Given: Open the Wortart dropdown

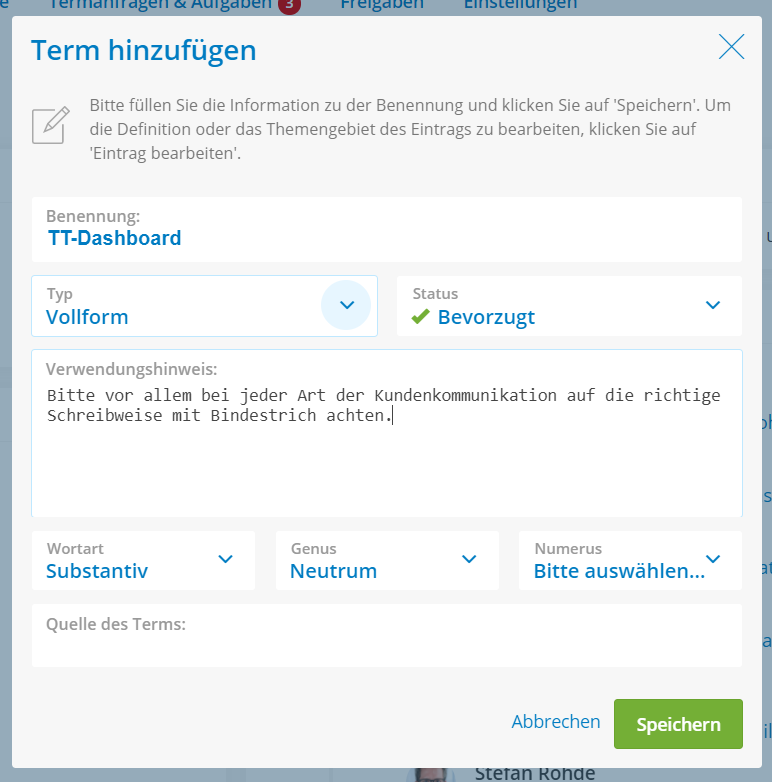Looking at the screenshot, I should coord(143,561).
